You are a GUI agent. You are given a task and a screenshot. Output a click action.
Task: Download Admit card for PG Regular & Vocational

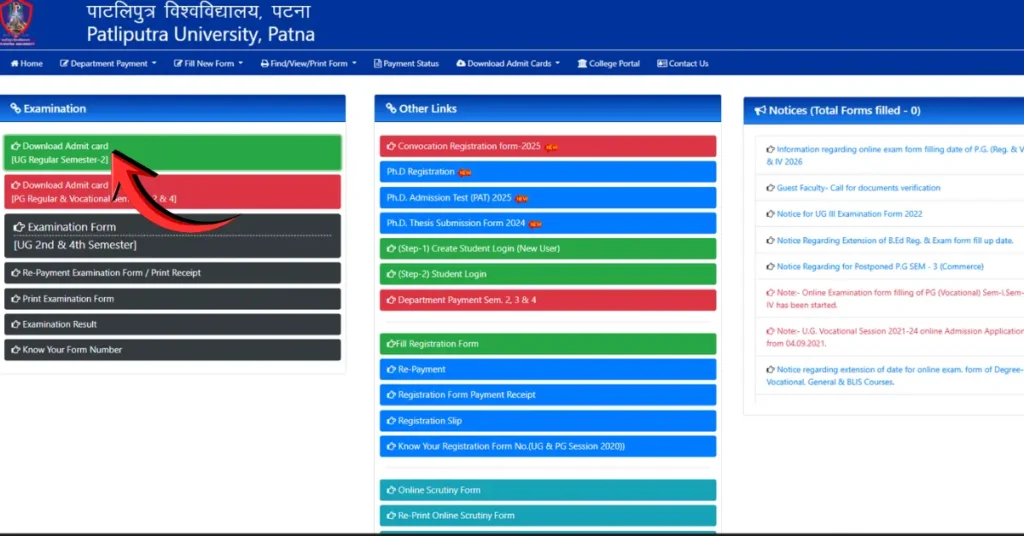pyautogui.click(x=172, y=192)
